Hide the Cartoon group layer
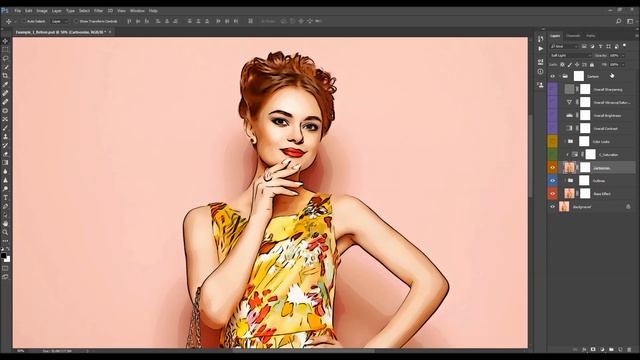The image size is (640, 360). pos(553,76)
